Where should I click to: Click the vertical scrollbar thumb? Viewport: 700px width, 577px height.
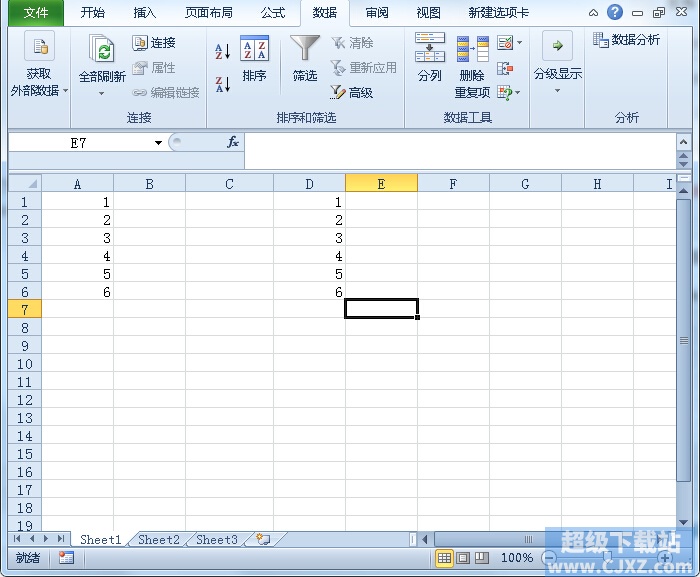683,340
